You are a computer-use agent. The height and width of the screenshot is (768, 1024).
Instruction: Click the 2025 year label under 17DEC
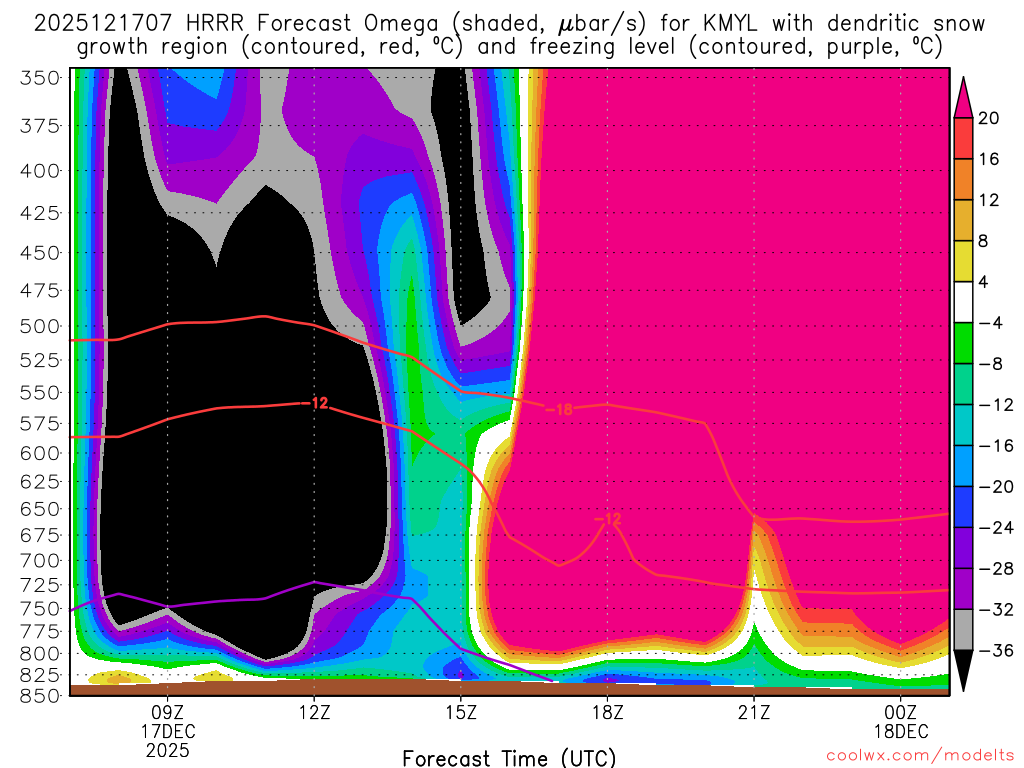[167, 750]
